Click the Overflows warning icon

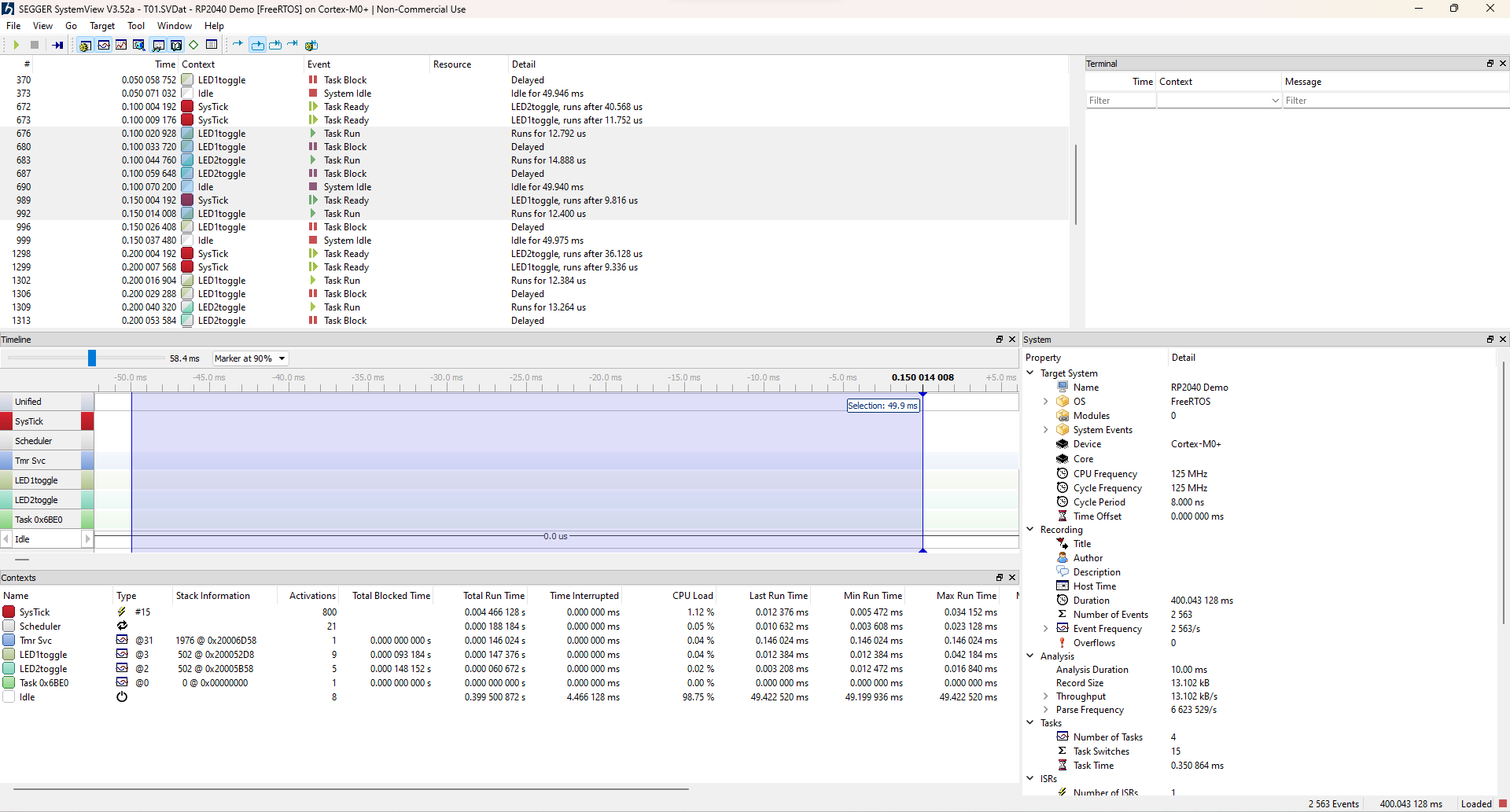click(1063, 643)
